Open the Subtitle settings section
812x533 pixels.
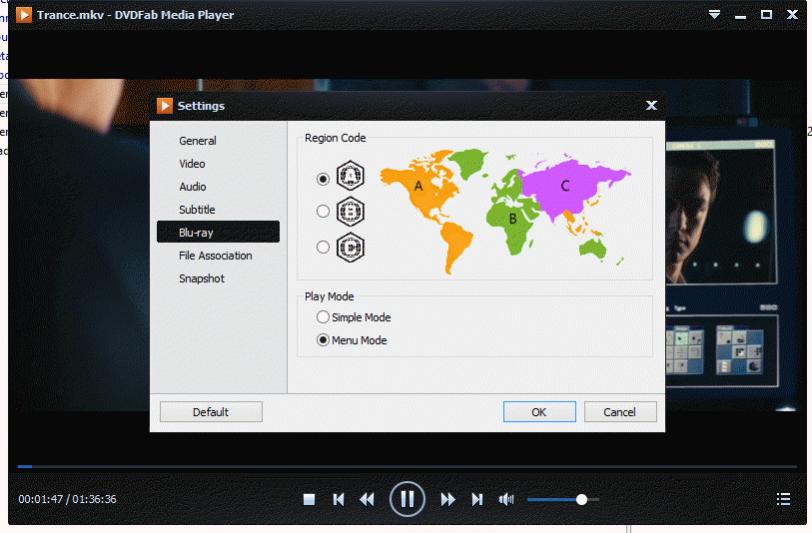(x=197, y=210)
